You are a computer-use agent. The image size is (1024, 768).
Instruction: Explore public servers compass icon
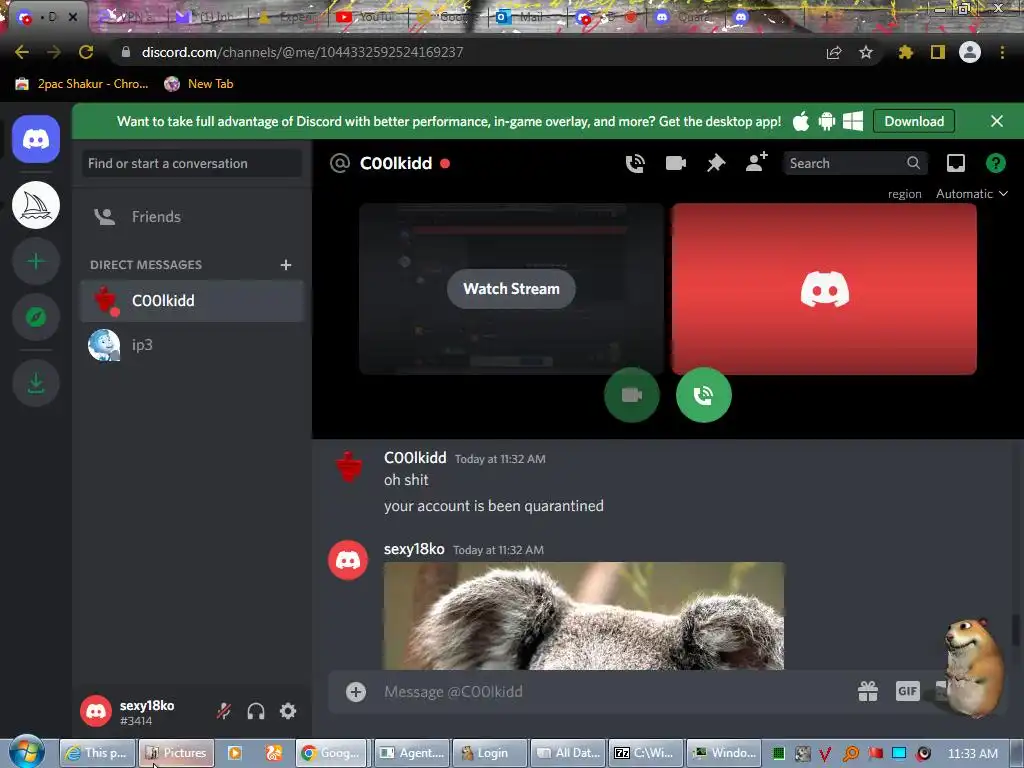[x=36, y=317]
